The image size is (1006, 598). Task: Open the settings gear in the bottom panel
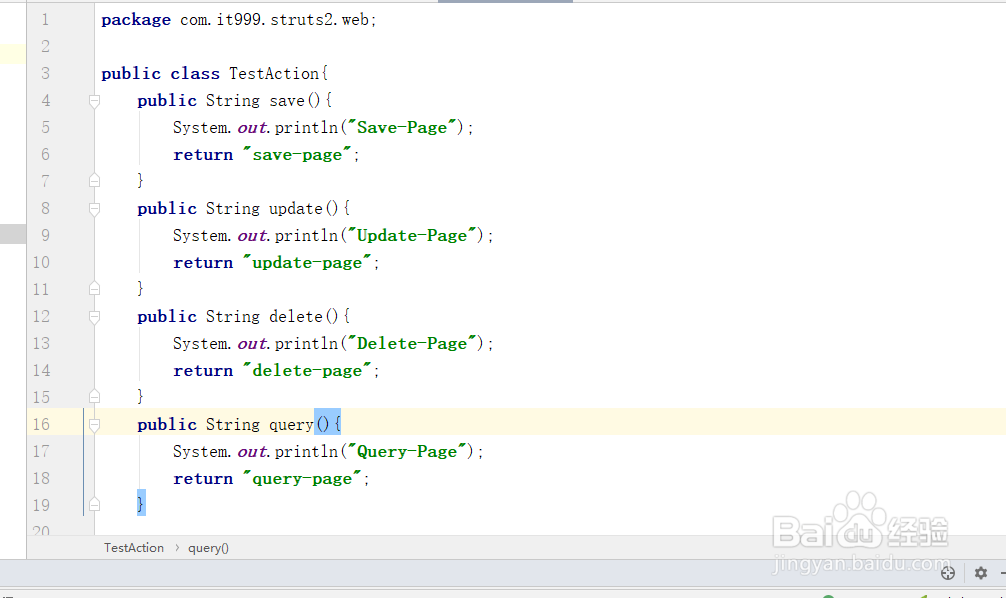[980, 573]
